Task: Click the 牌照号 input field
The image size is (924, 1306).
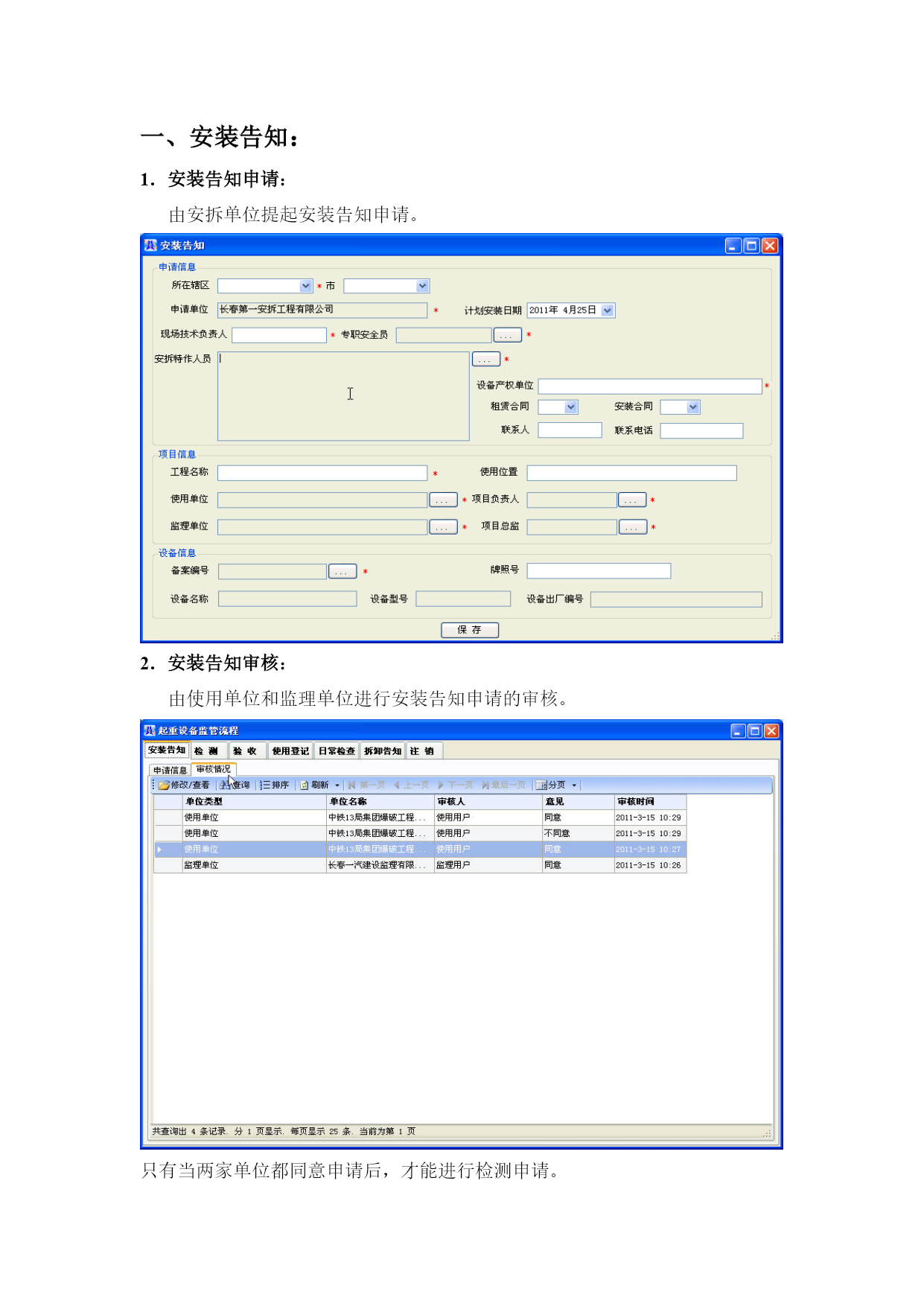Action: [x=599, y=571]
